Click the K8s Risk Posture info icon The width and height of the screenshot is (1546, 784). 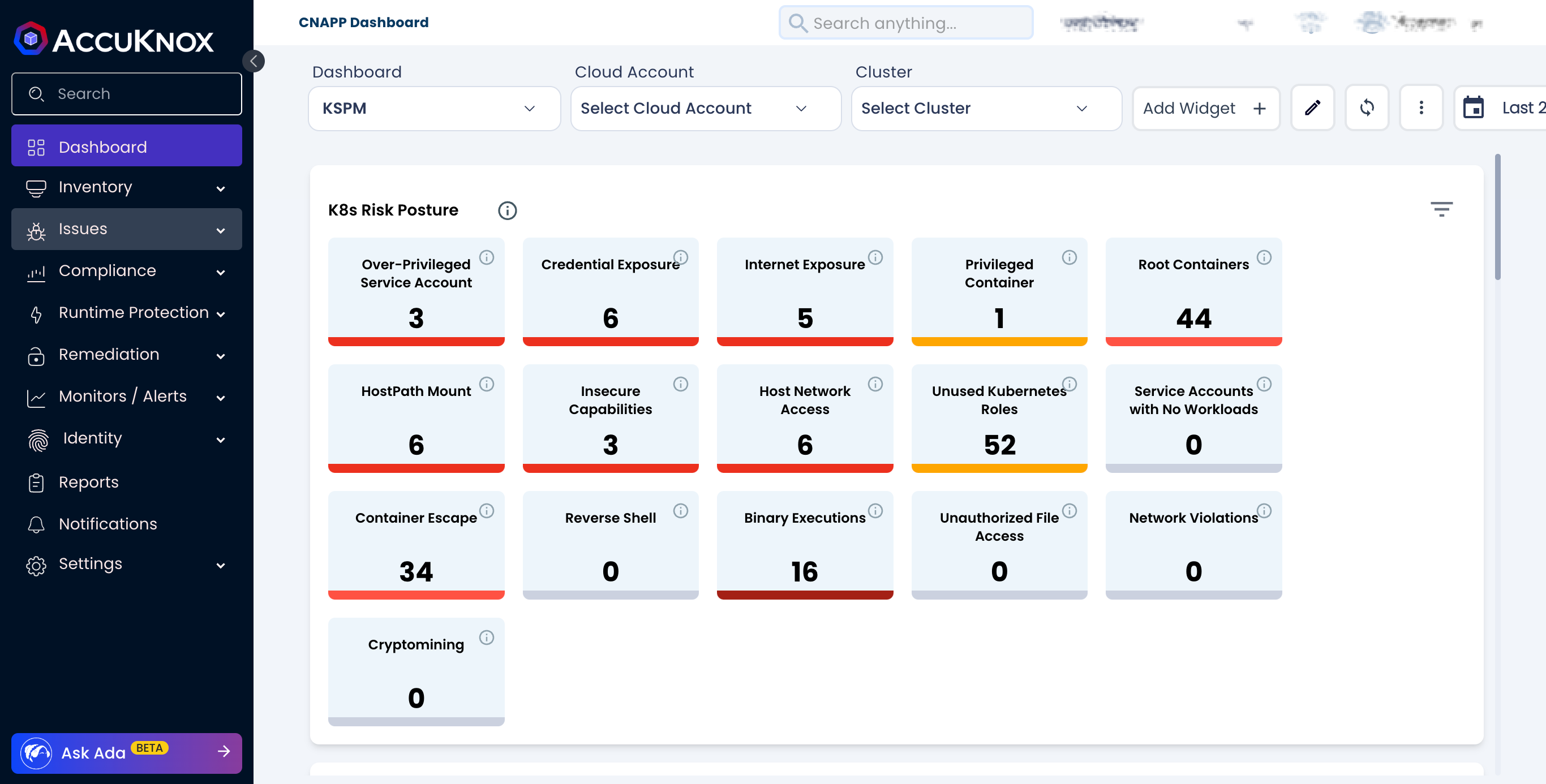tap(507, 210)
